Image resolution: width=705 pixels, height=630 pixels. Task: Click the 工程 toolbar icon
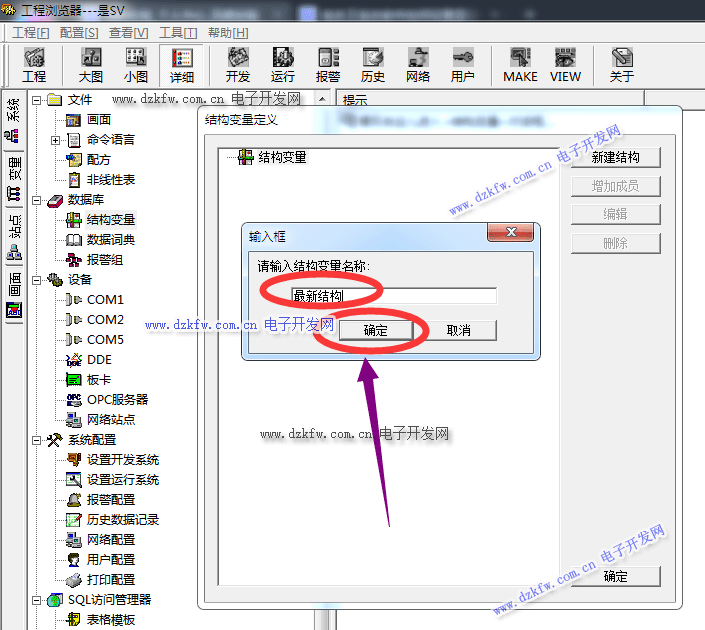34,64
